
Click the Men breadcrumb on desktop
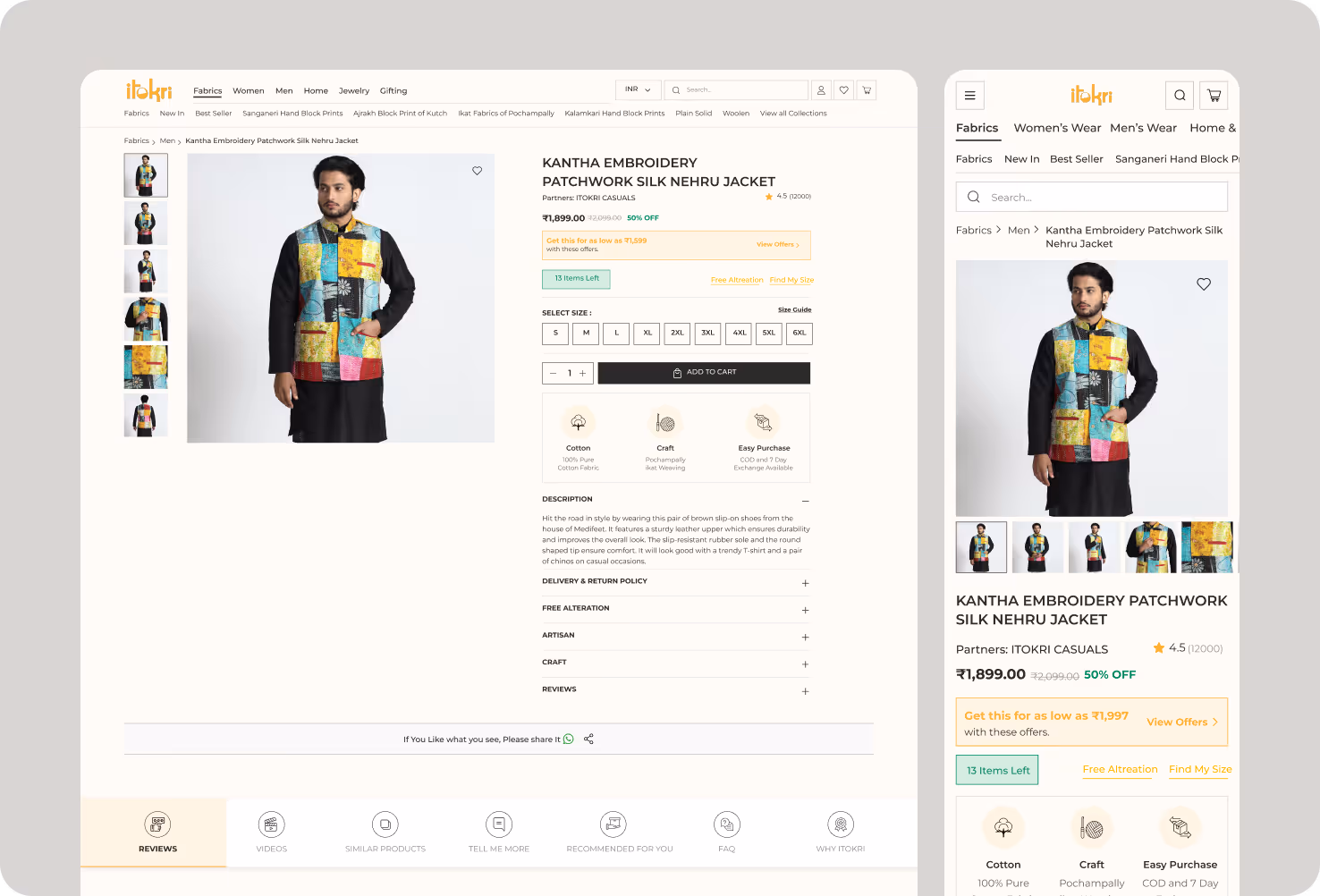click(x=167, y=141)
